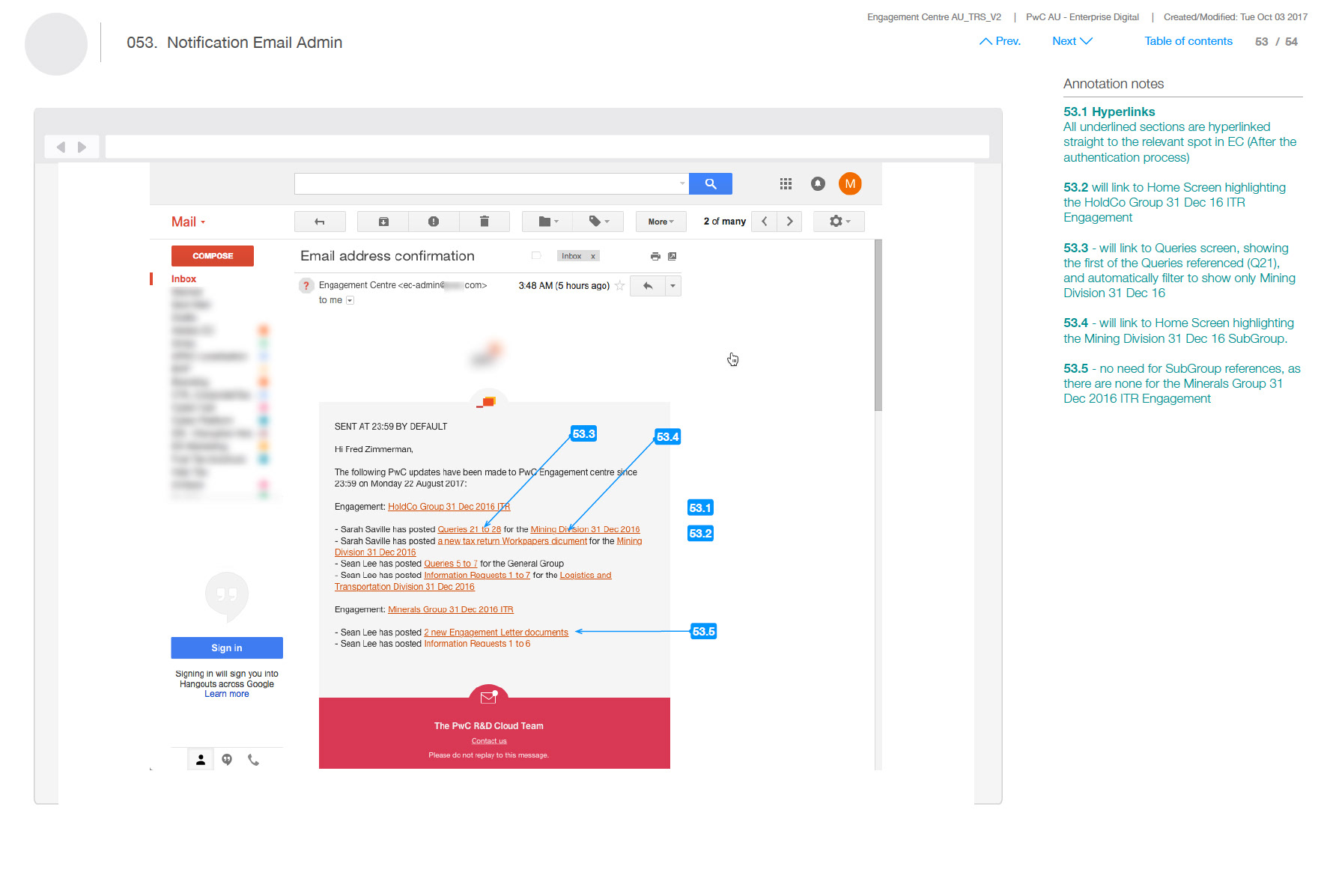Click the small logo above the email body
Screen dimensions: 1321x896
tap(488, 403)
